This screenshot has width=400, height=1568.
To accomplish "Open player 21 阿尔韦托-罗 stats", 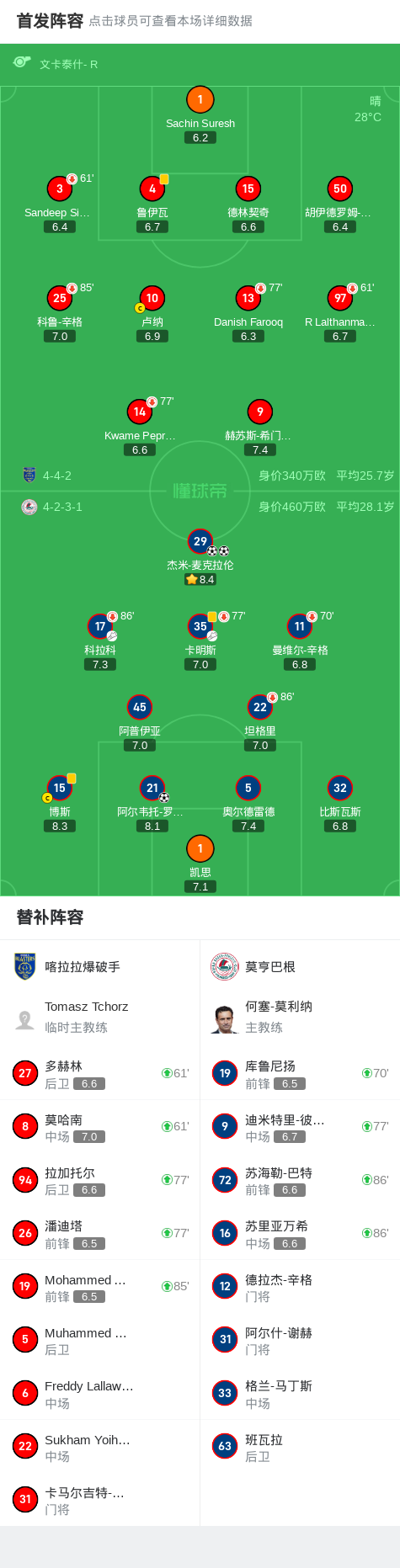I will (x=152, y=788).
